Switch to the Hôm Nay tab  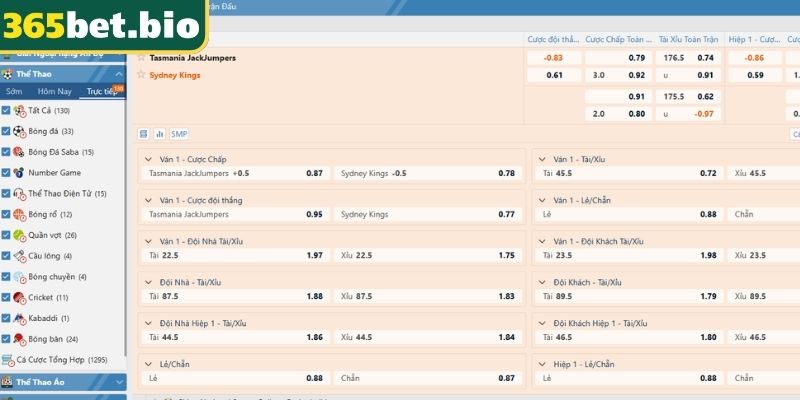[55, 92]
